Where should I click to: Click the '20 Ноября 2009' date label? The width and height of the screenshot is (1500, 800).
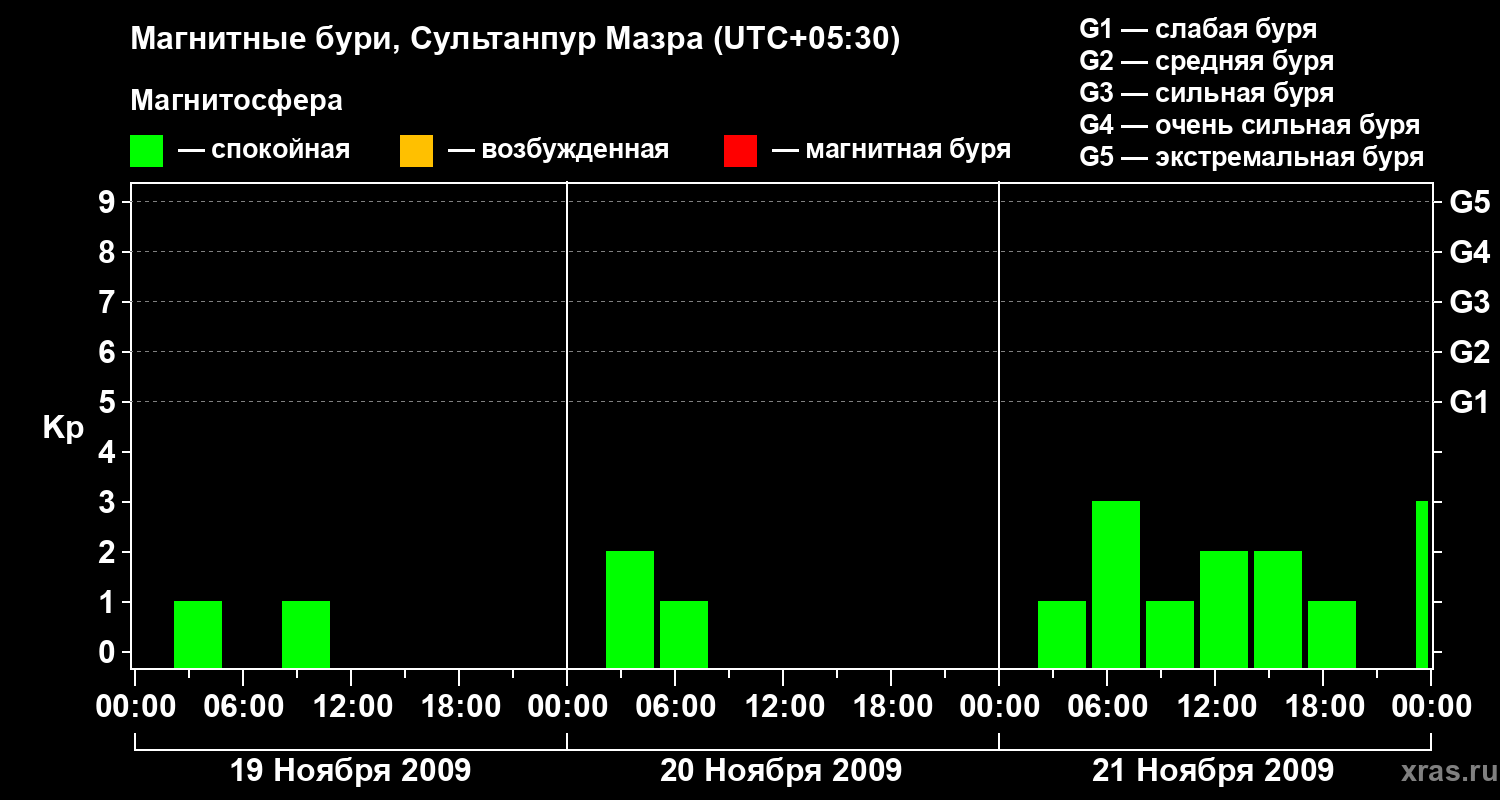781,770
